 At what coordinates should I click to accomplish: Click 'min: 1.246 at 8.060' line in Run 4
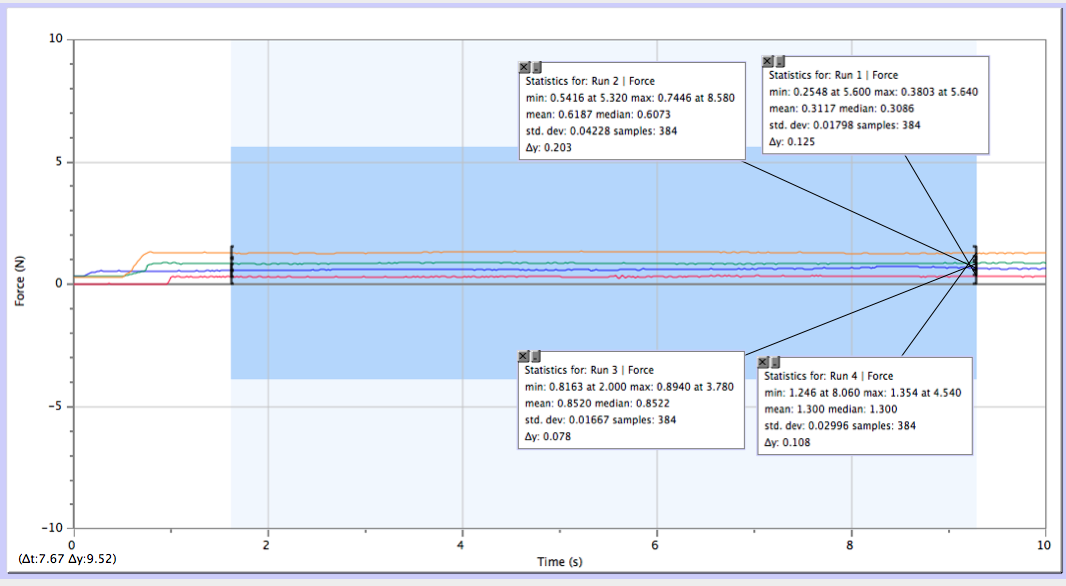[862, 392]
